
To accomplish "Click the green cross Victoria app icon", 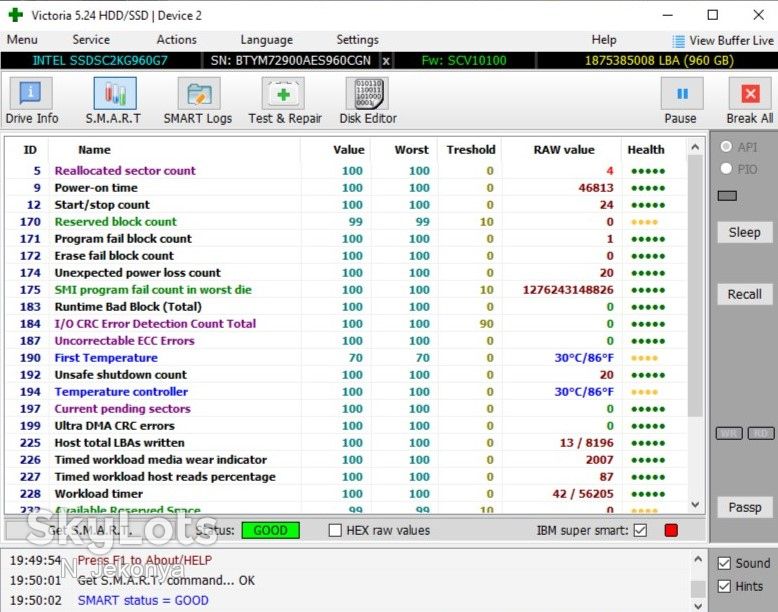I will [15, 15].
